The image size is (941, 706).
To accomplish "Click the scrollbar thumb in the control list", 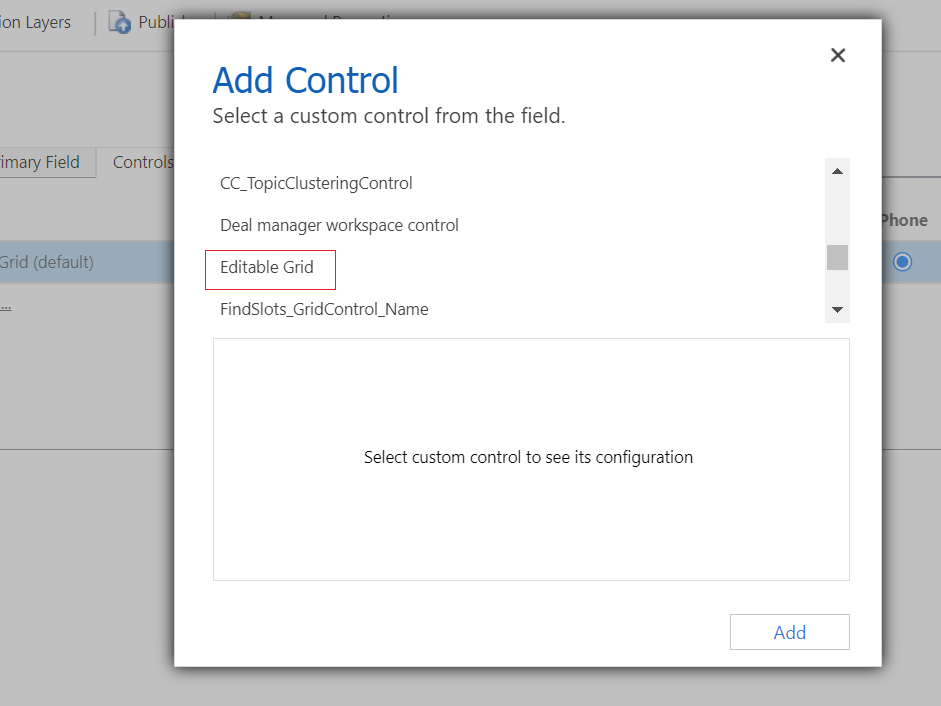I will click(837, 258).
